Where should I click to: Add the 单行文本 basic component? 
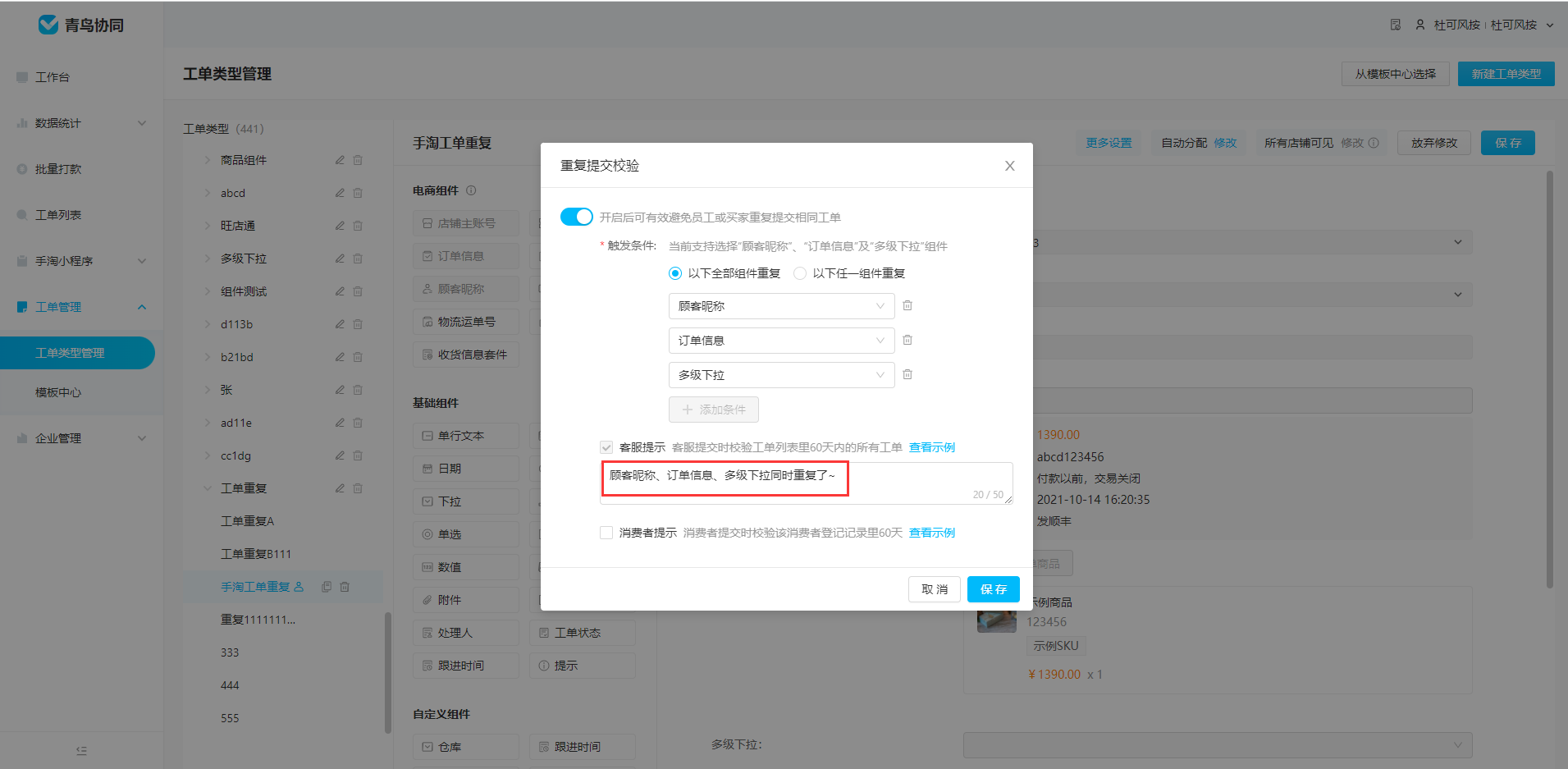(466, 436)
